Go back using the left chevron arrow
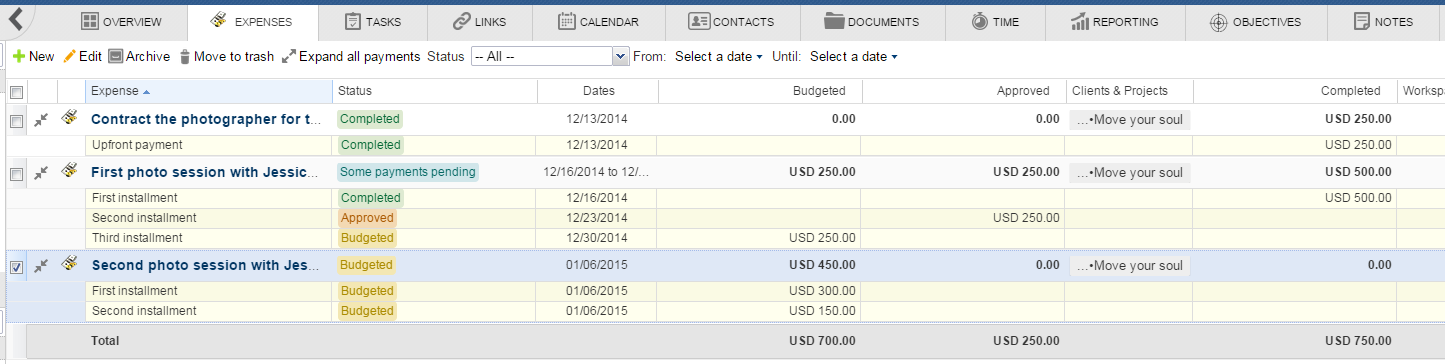The image size is (1445, 364). pos(16,18)
